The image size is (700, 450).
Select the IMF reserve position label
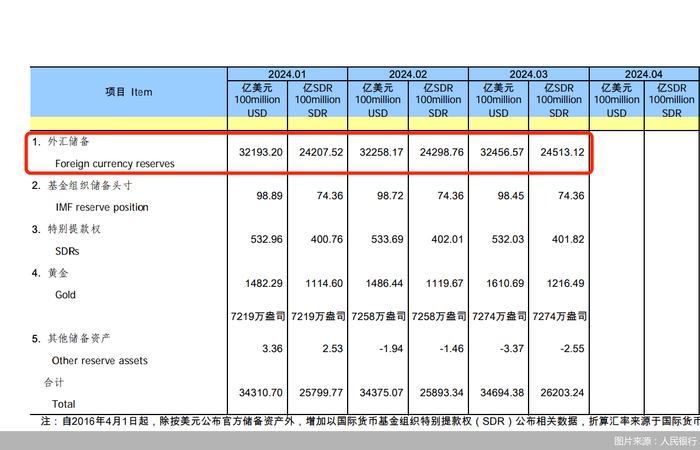[x=102, y=208]
